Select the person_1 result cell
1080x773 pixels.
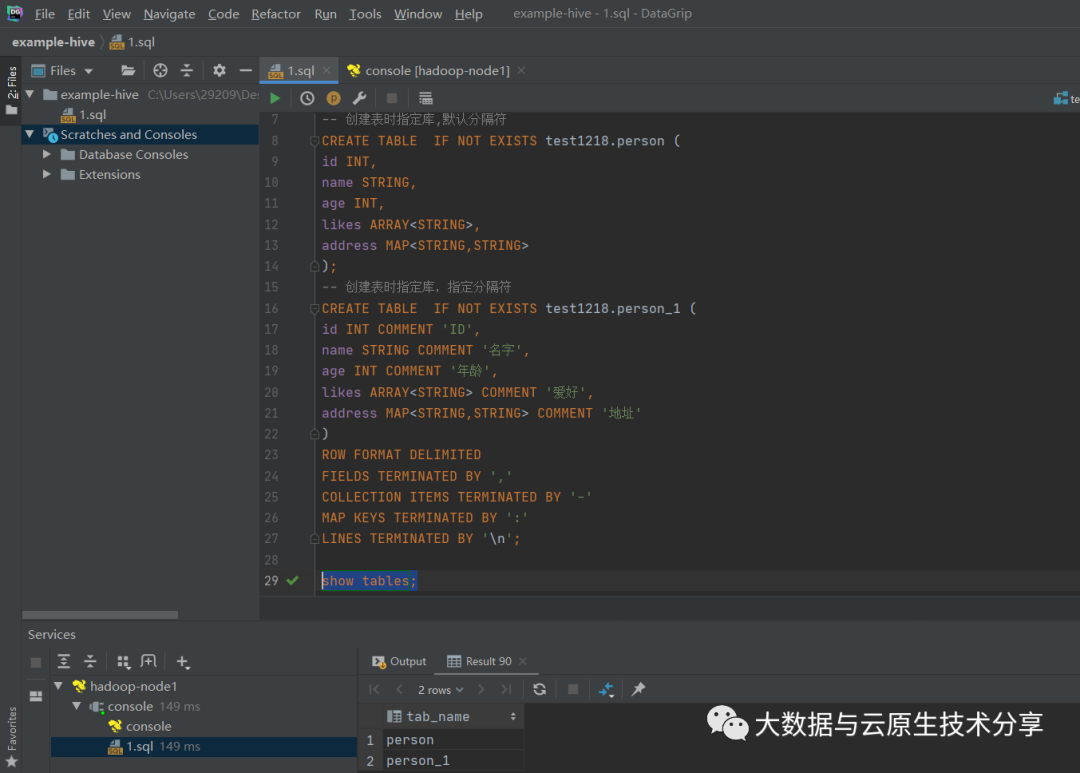pyautogui.click(x=418, y=761)
